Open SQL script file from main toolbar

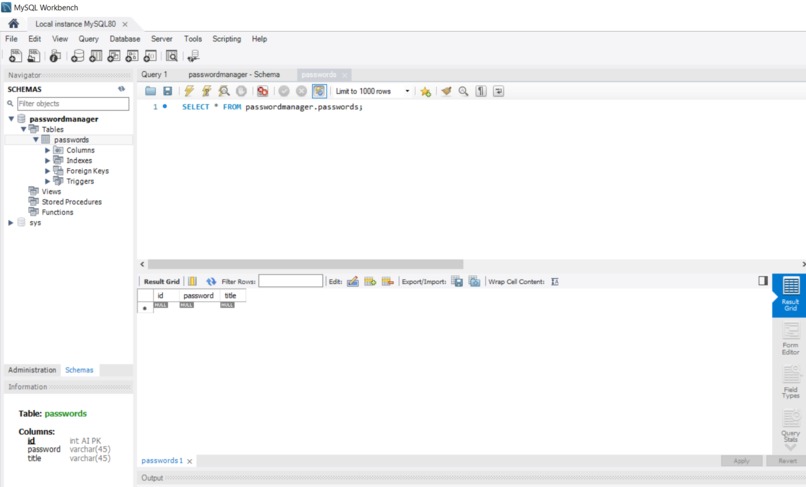pos(34,56)
